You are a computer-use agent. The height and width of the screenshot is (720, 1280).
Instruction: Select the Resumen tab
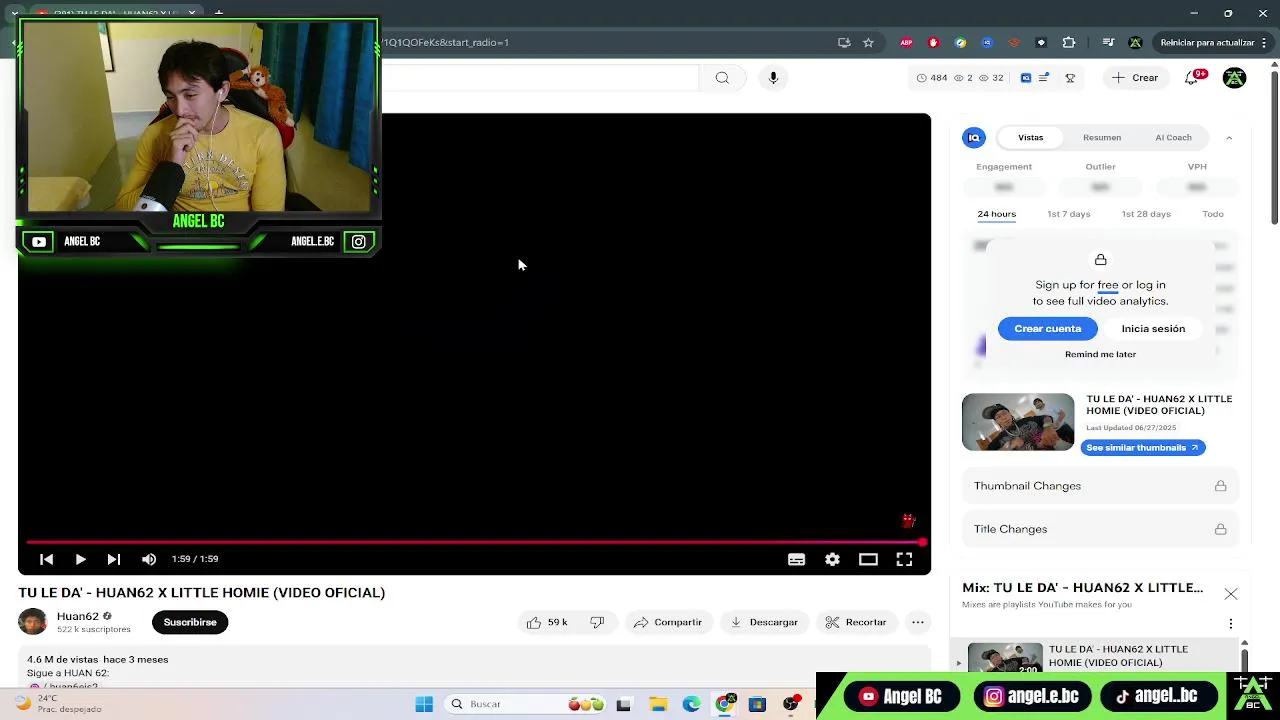[x=1102, y=137]
